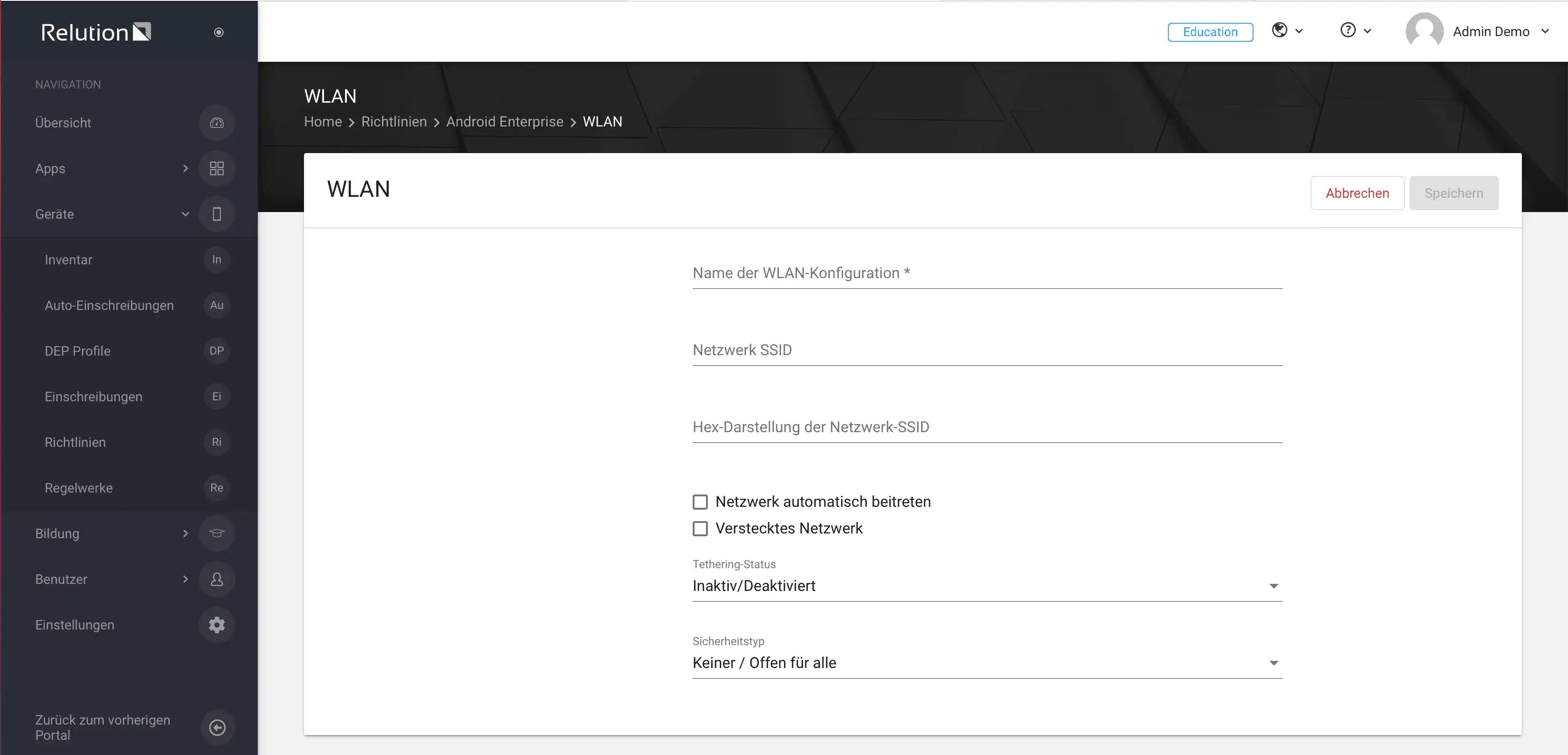This screenshot has width=1568, height=755.
Task: Open Übersicht in the navigation
Action: (x=63, y=123)
